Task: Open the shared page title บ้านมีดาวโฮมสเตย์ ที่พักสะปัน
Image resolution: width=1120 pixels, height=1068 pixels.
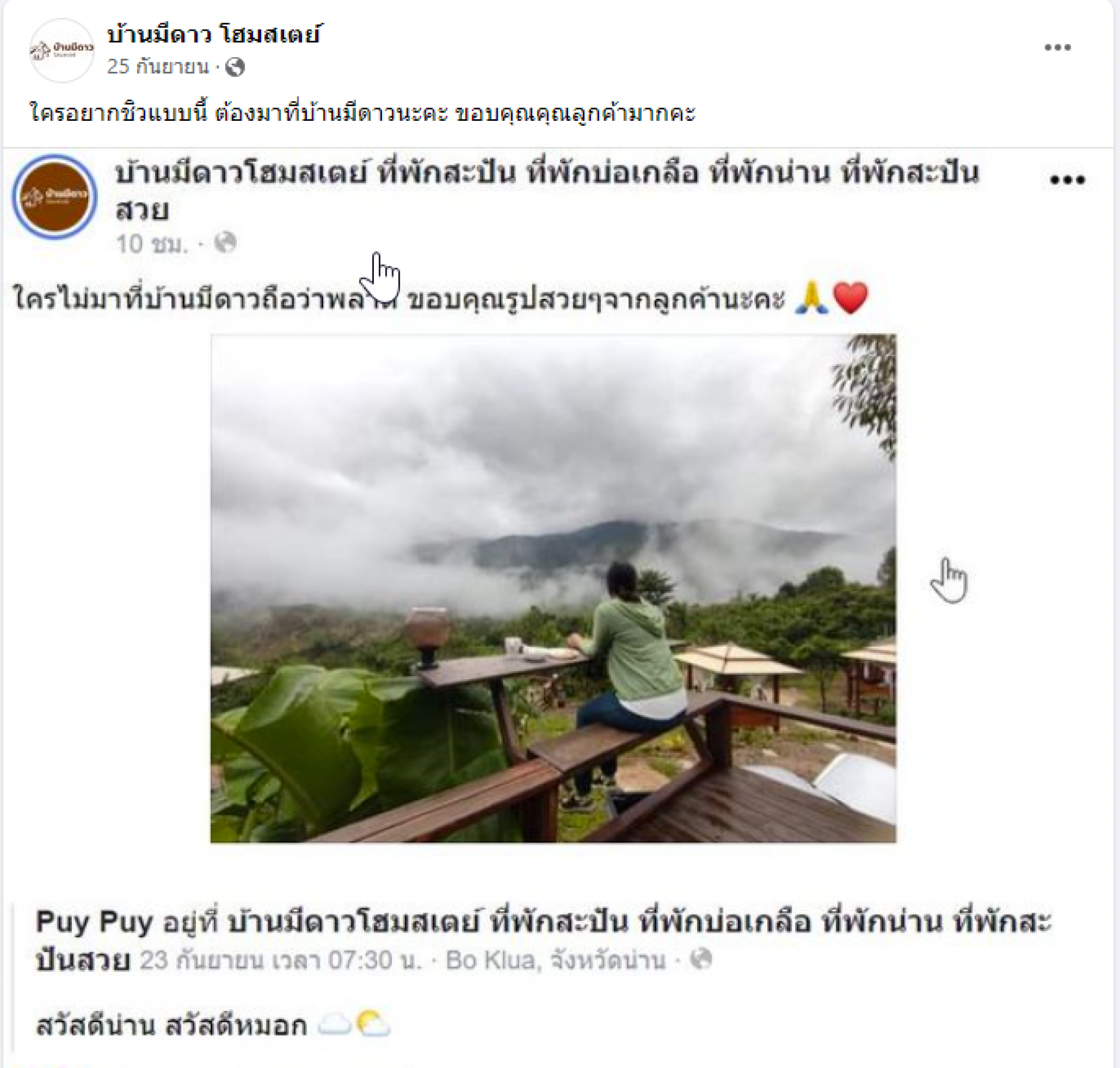Action: [547, 191]
